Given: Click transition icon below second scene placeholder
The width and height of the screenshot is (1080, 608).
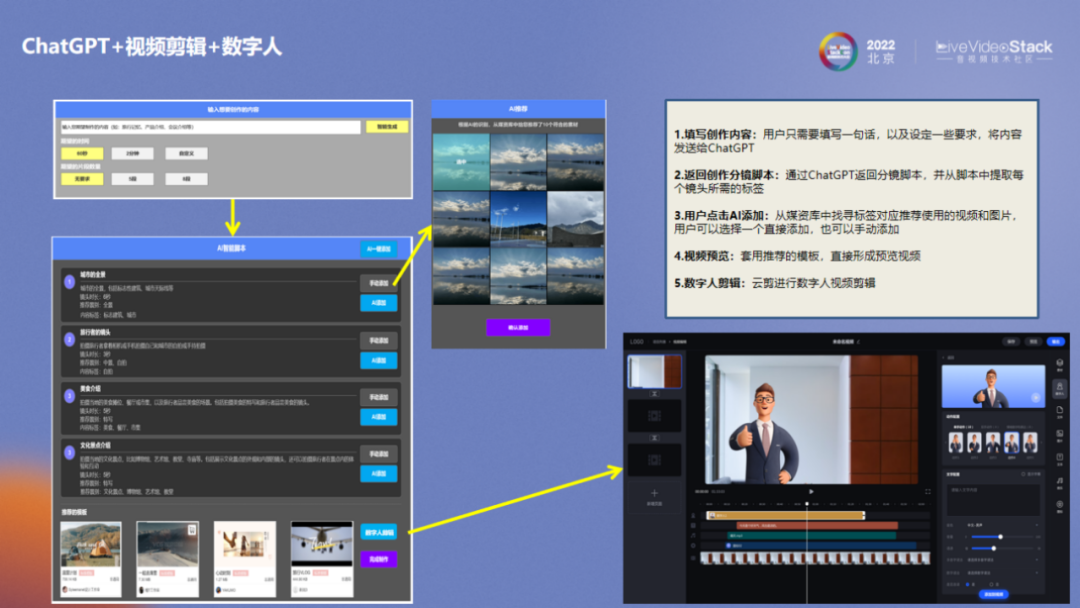Looking at the screenshot, I should coord(654,438).
